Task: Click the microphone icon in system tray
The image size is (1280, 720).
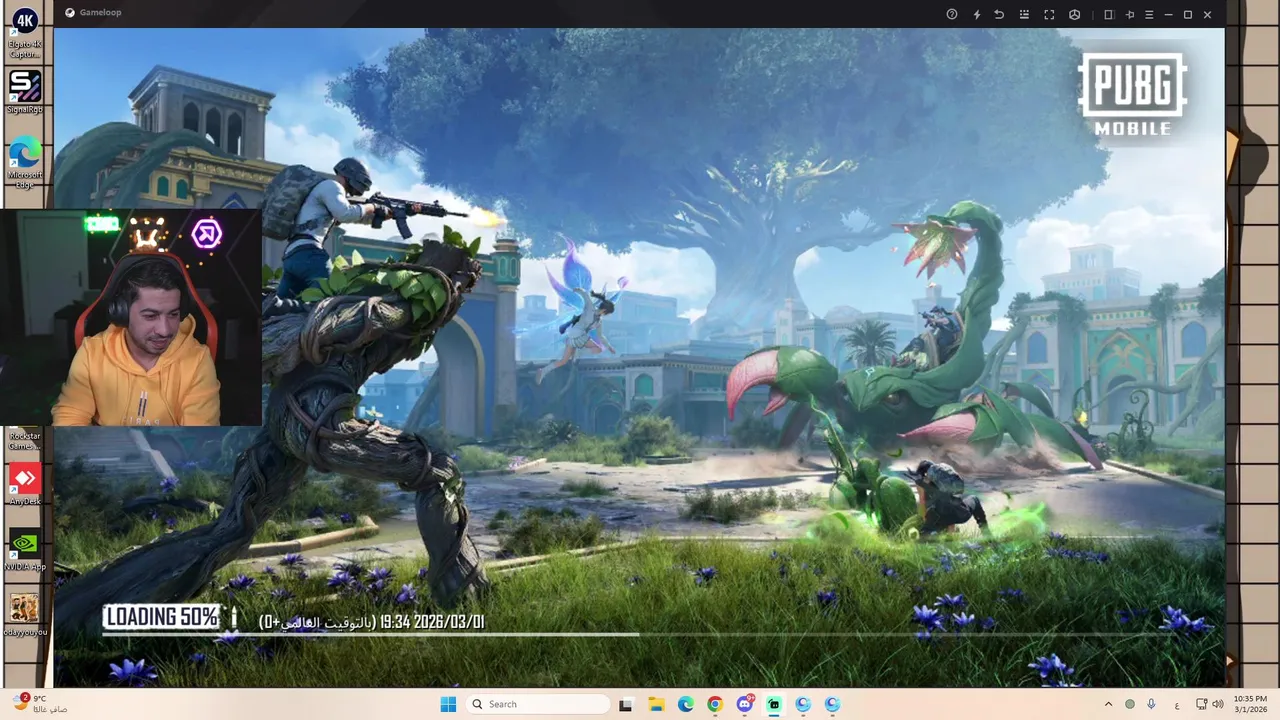Action: coord(1152,704)
